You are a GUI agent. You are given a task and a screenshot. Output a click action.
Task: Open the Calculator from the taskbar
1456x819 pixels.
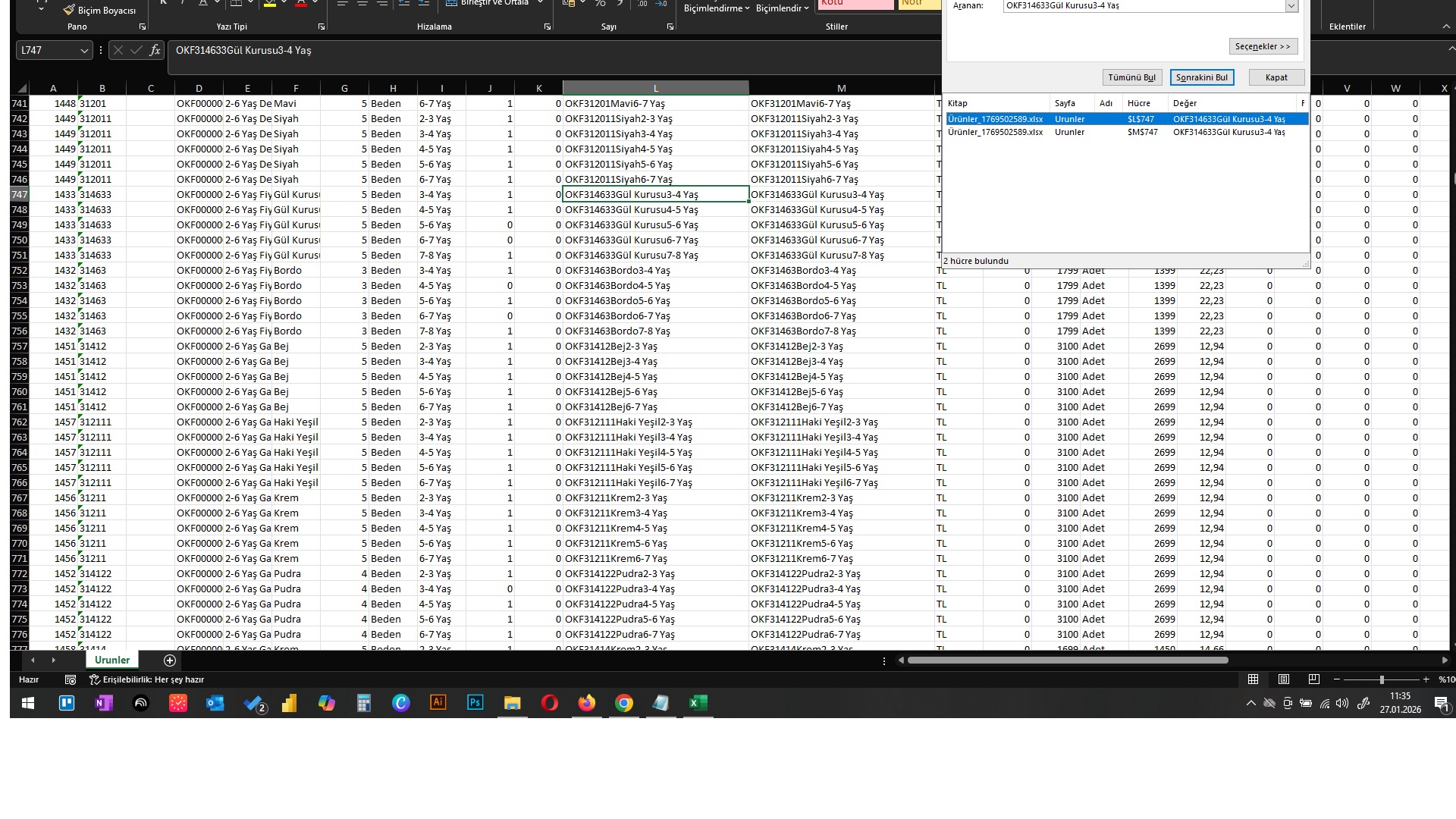coord(364,703)
